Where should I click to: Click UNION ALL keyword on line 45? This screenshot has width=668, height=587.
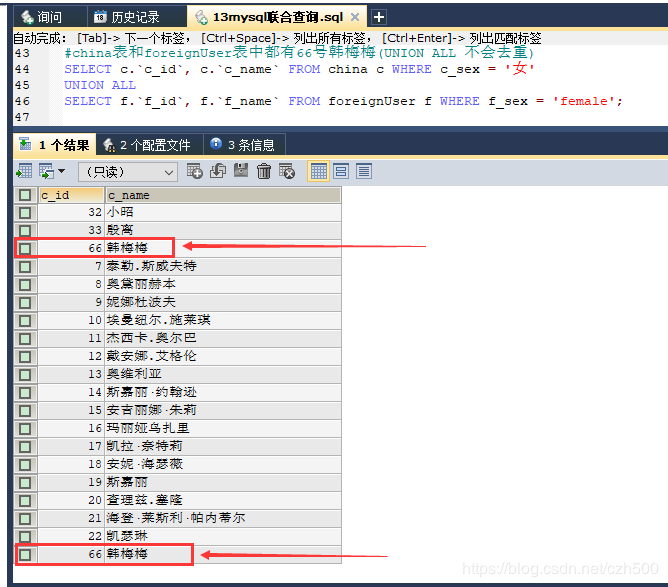click(100, 85)
